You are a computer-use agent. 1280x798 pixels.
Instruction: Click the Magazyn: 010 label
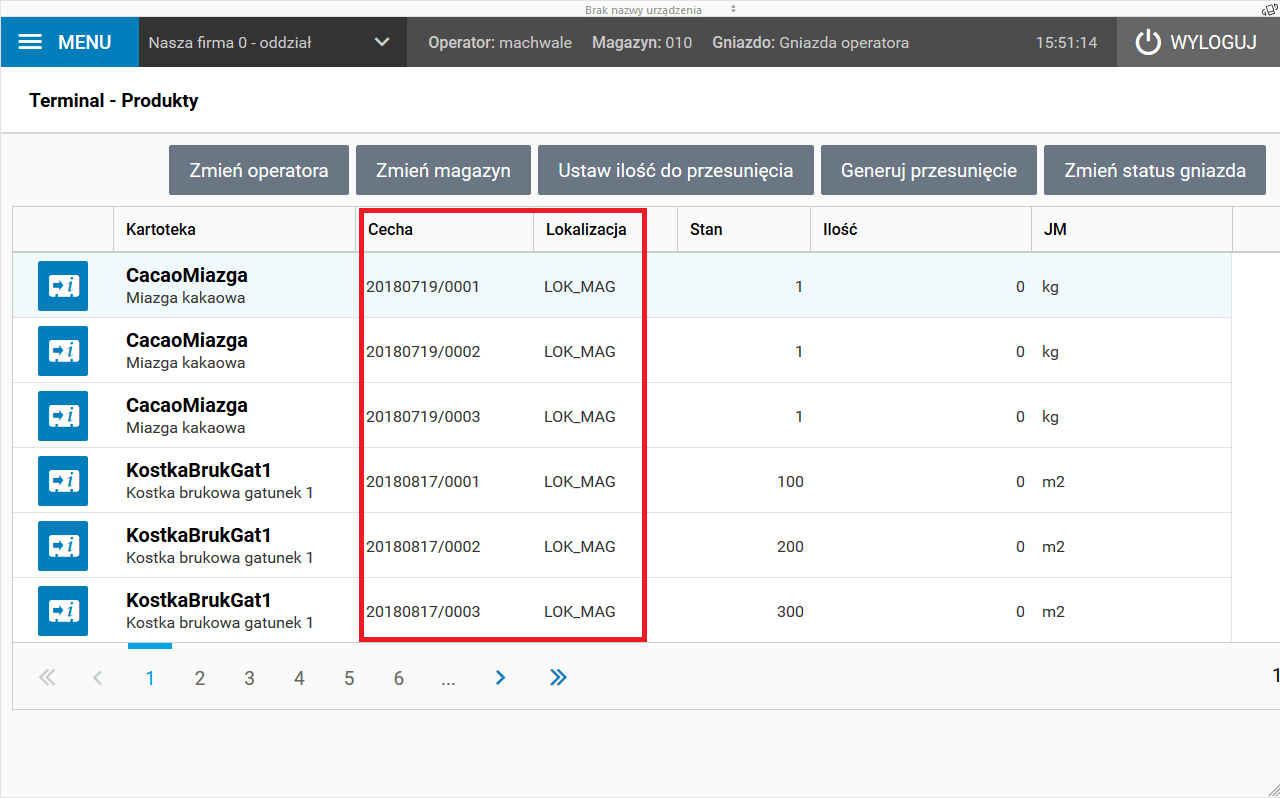tap(642, 43)
